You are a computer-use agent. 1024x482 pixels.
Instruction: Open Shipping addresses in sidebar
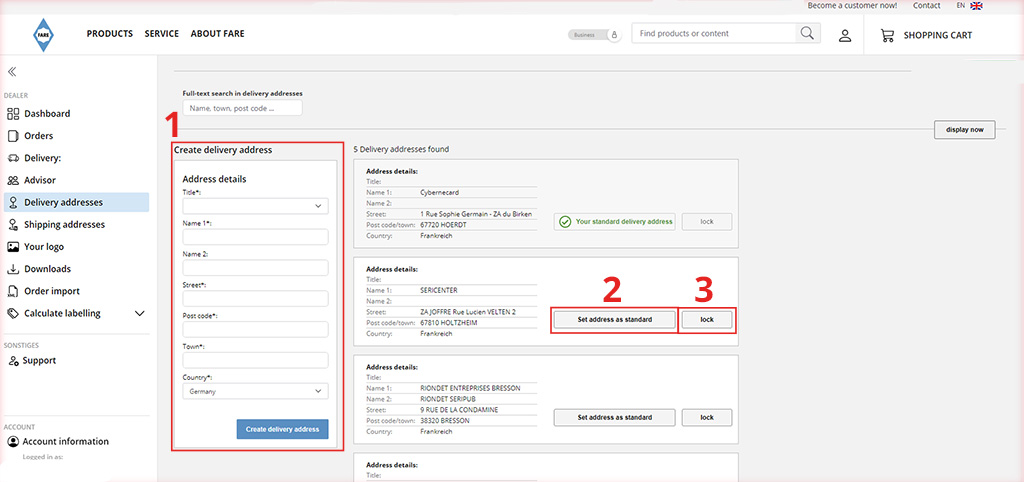click(65, 225)
